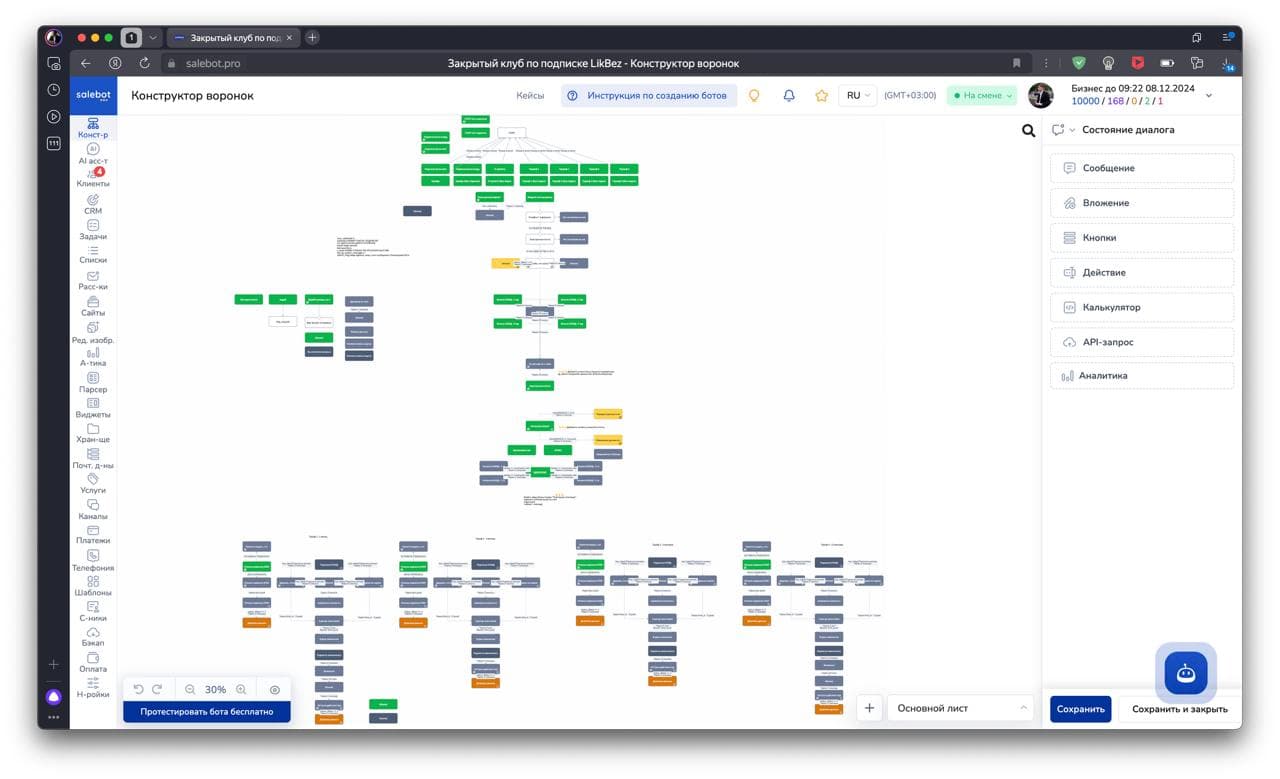The width and height of the screenshot is (1280, 779).
Task: Open the CRM section in sidebar
Action: click(x=93, y=204)
